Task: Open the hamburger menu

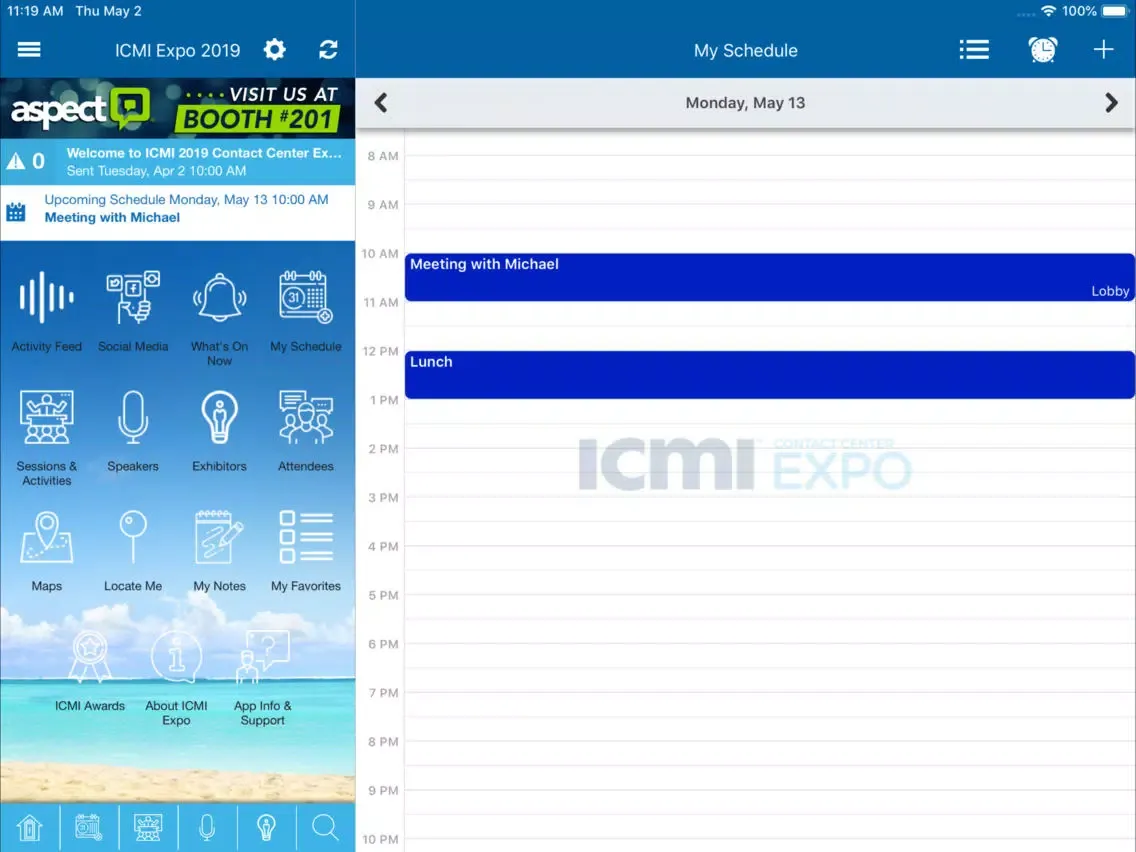Action: [x=29, y=49]
